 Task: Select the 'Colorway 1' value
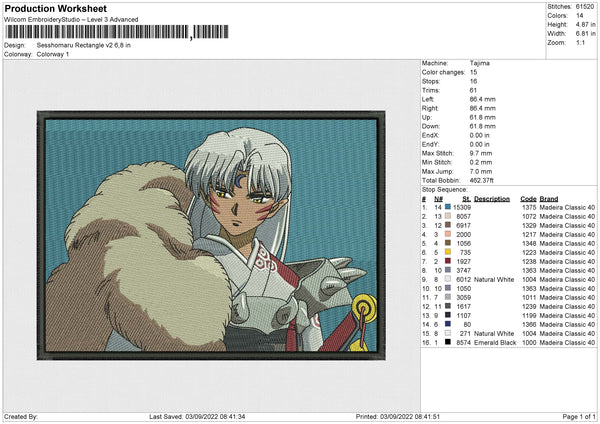pos(53,54)
